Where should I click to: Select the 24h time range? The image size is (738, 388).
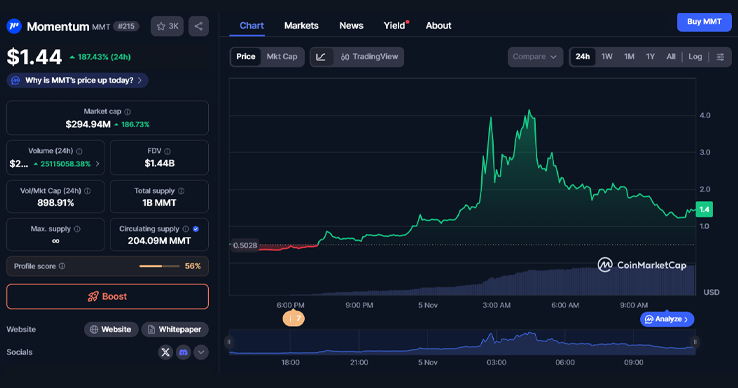582,57
